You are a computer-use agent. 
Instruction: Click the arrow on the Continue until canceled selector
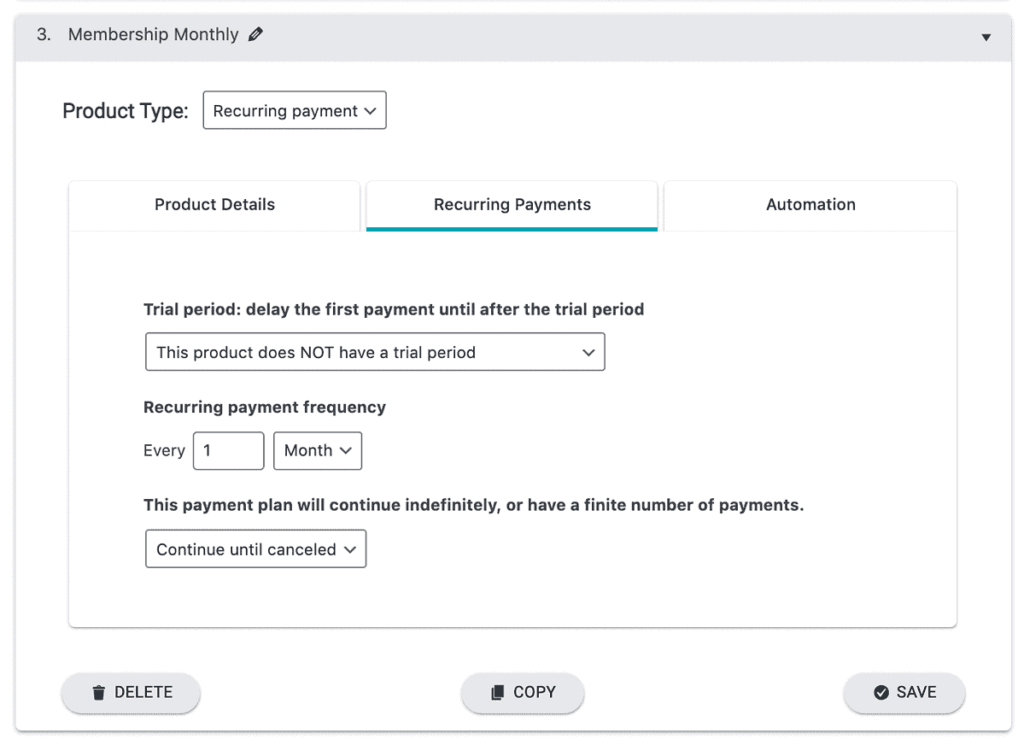point(350,548)
